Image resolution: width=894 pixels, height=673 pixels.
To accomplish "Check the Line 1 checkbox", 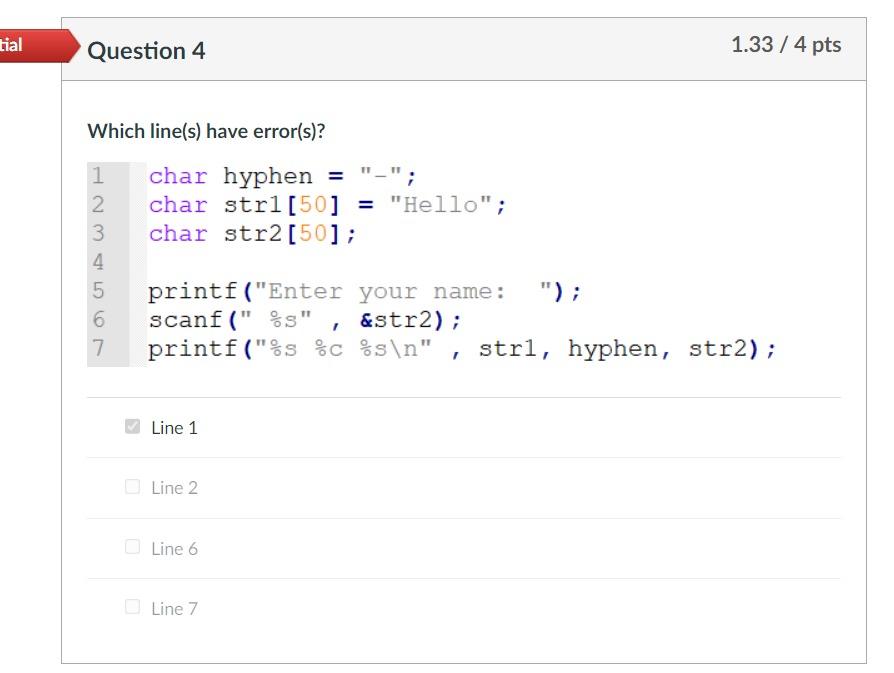I will point(131,426).
